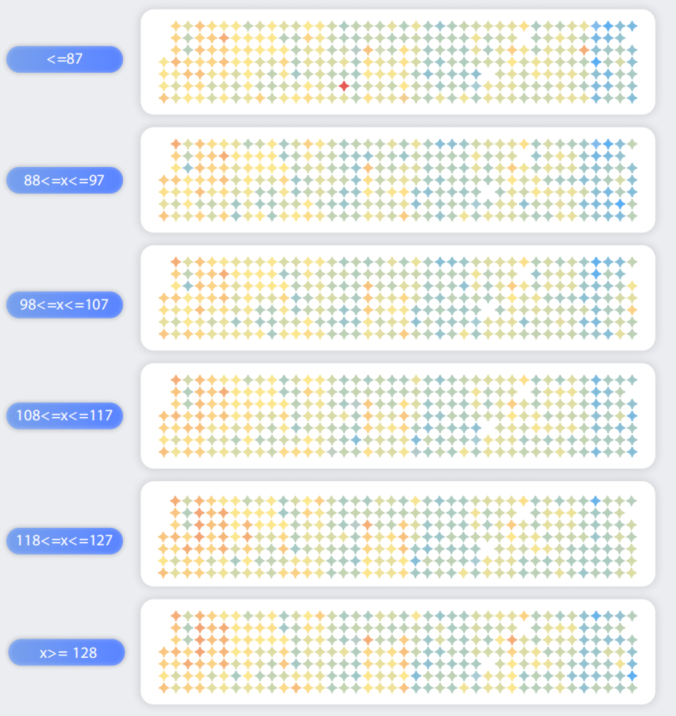
Task: Pick the 118<=x<=127 range button
Action: 65,541
